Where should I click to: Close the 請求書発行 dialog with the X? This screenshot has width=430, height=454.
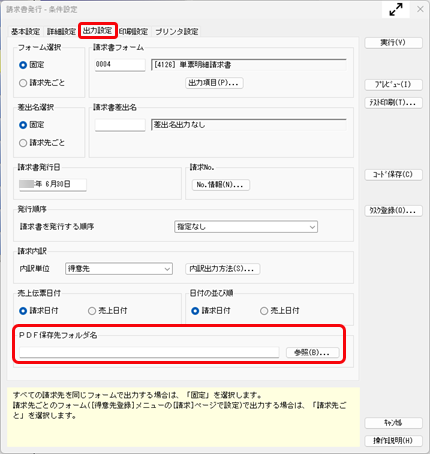click(x=420, y=9)
